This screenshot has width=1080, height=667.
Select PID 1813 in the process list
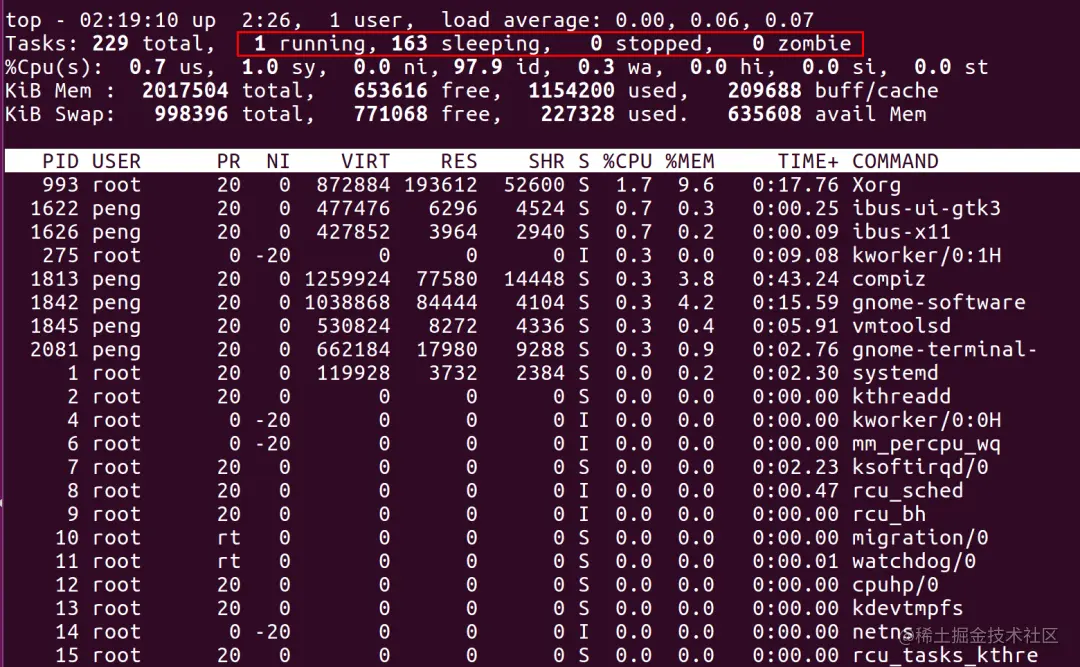point(54,279)
